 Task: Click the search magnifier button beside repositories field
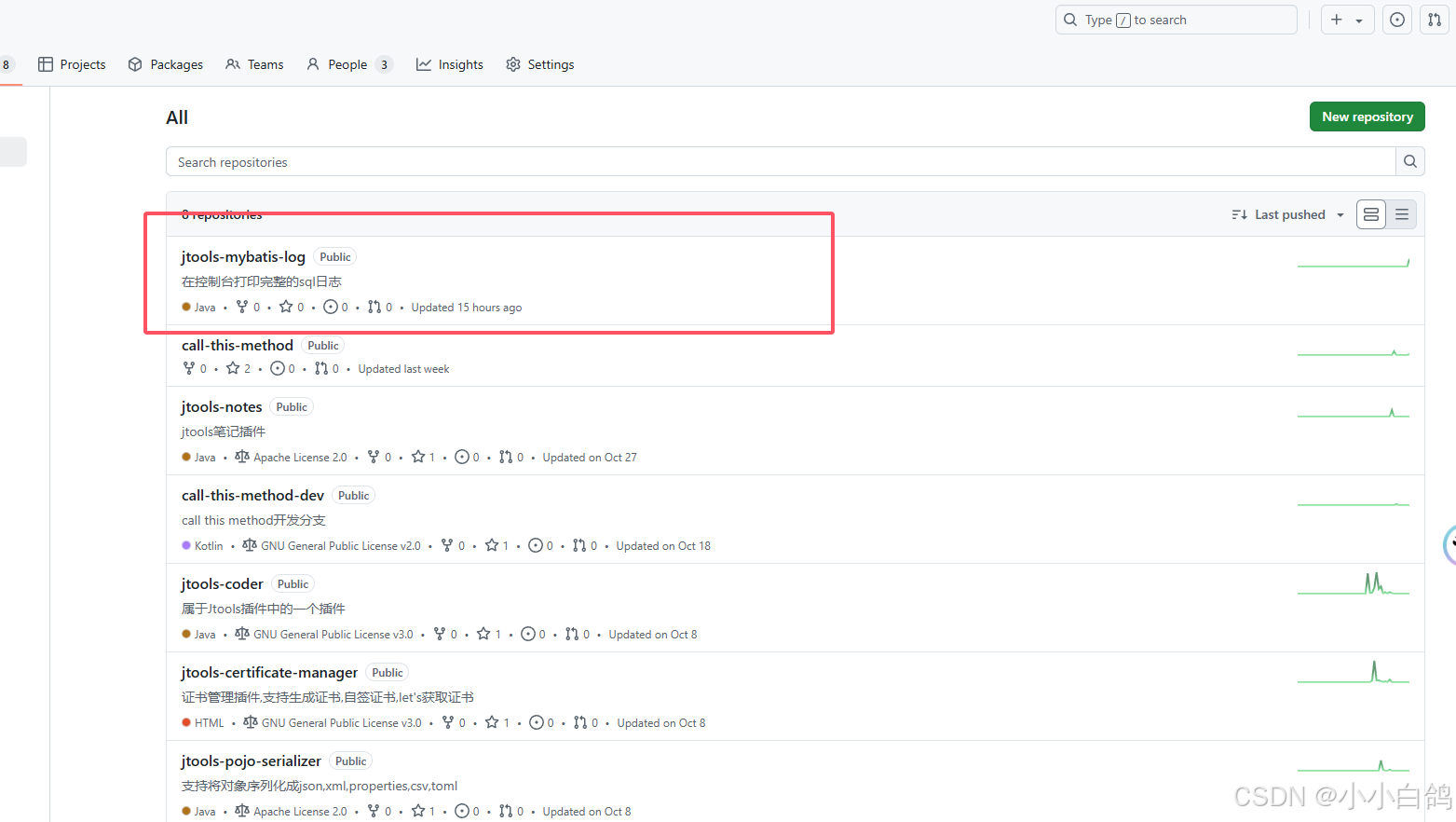1410,161
